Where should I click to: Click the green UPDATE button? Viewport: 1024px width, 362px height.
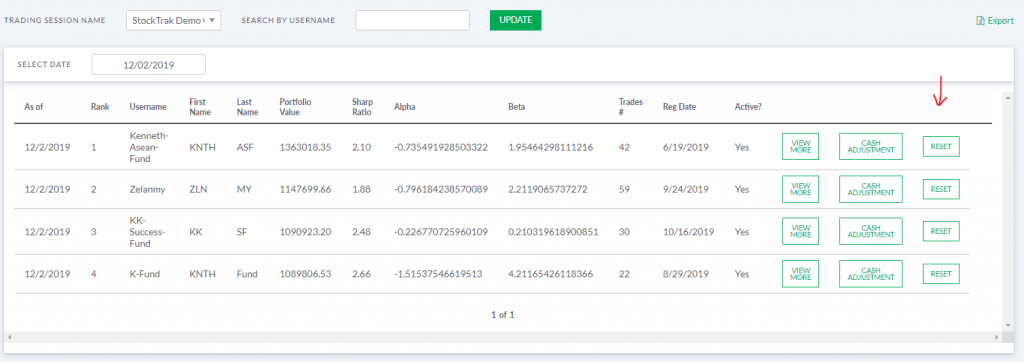pyautogui.click(x=515, y=20)
